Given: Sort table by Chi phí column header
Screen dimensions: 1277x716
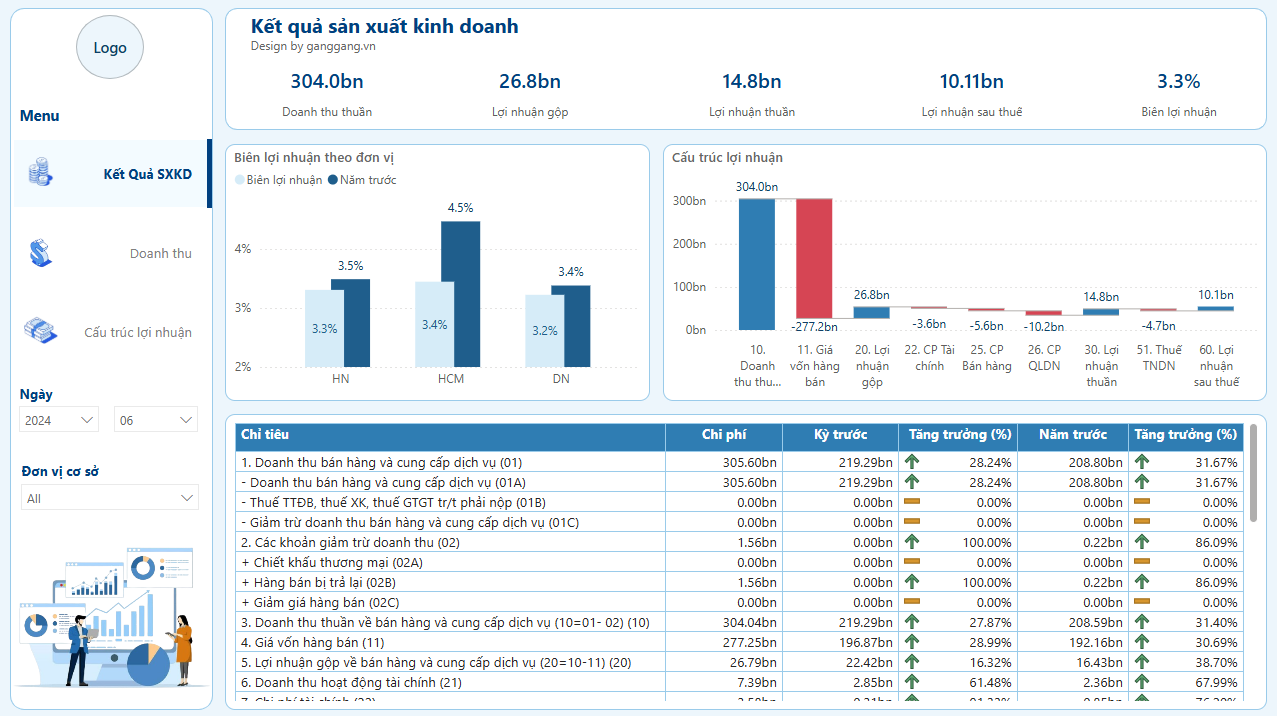Looking at the screenshot, I should click(724, 435).
